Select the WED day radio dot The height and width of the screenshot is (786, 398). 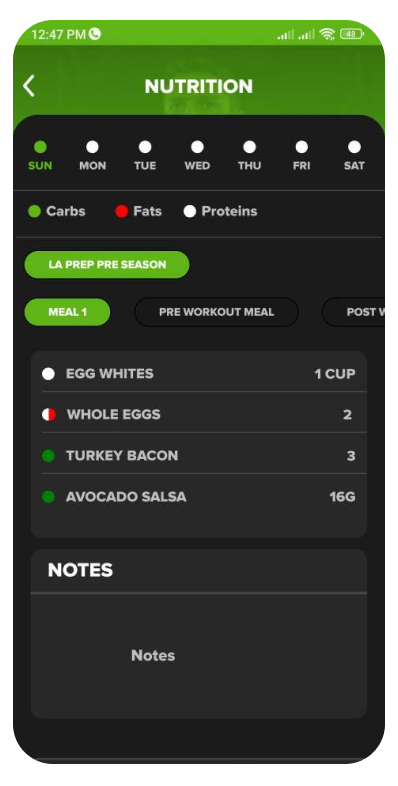197,147
